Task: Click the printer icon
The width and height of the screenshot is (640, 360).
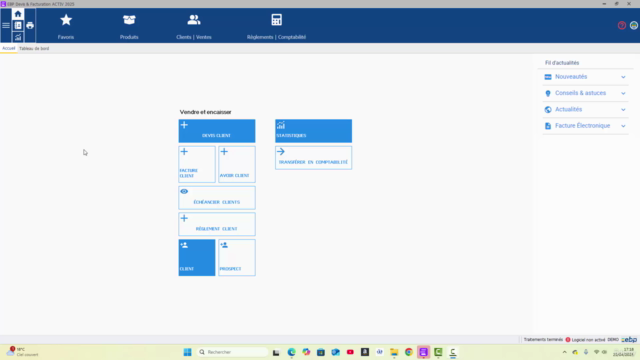Action: (30, 25)
